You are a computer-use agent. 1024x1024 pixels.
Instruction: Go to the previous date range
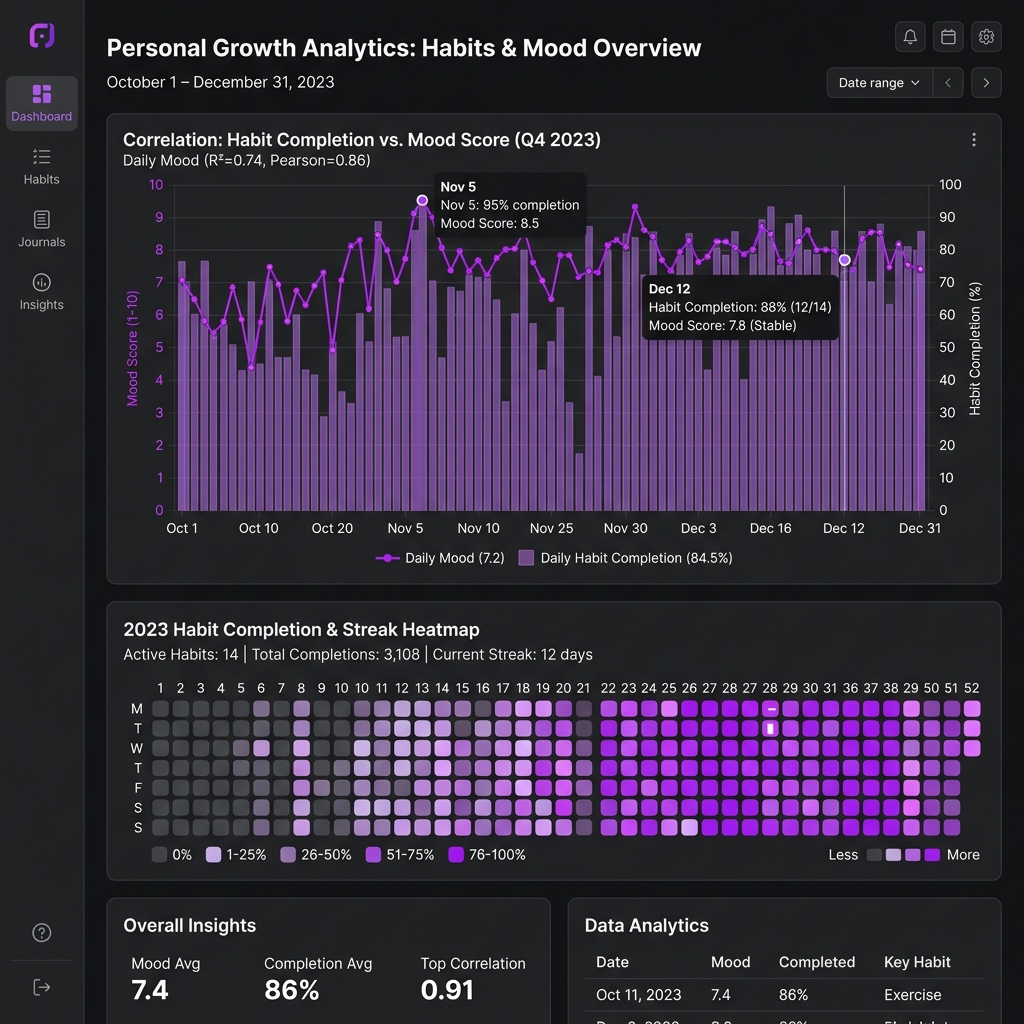(x=948, y=83)
